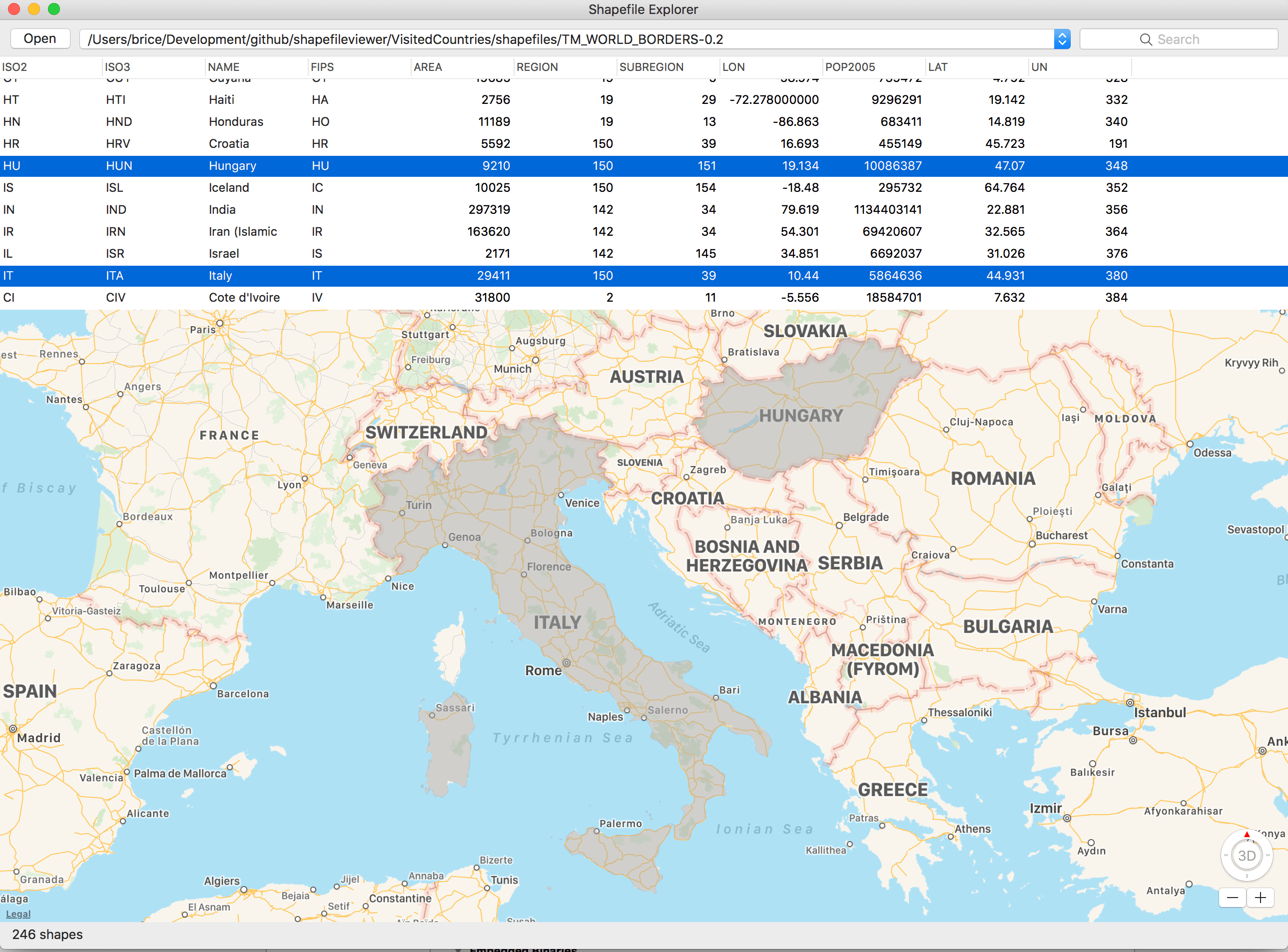Sort by NAME column header

[224, 67]
